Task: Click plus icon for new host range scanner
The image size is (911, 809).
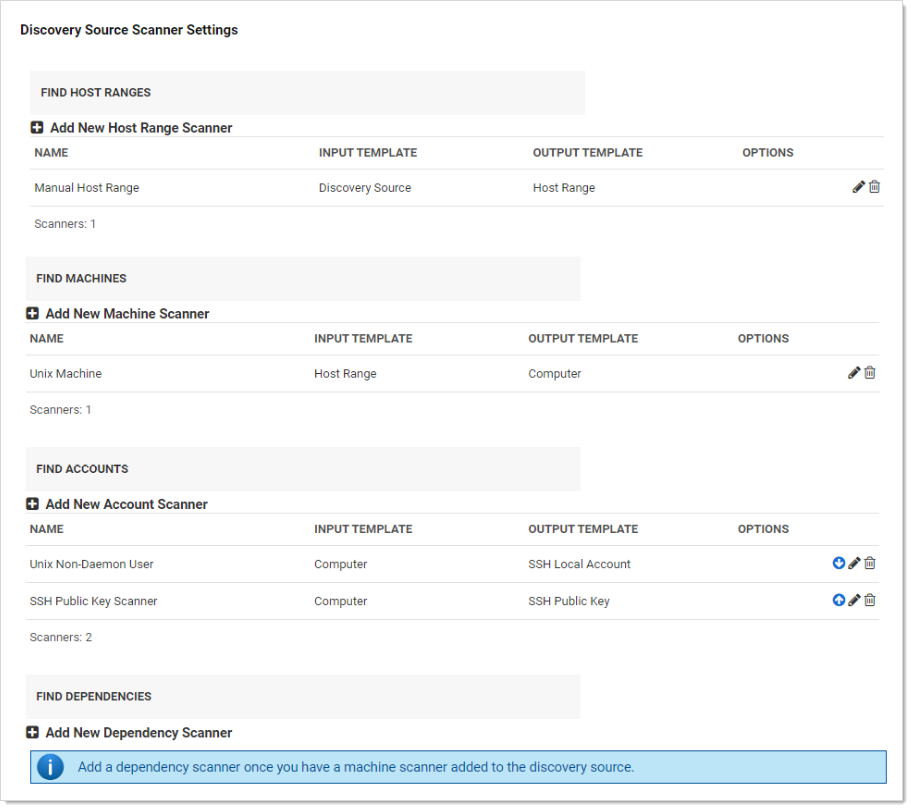Action: 37,128
